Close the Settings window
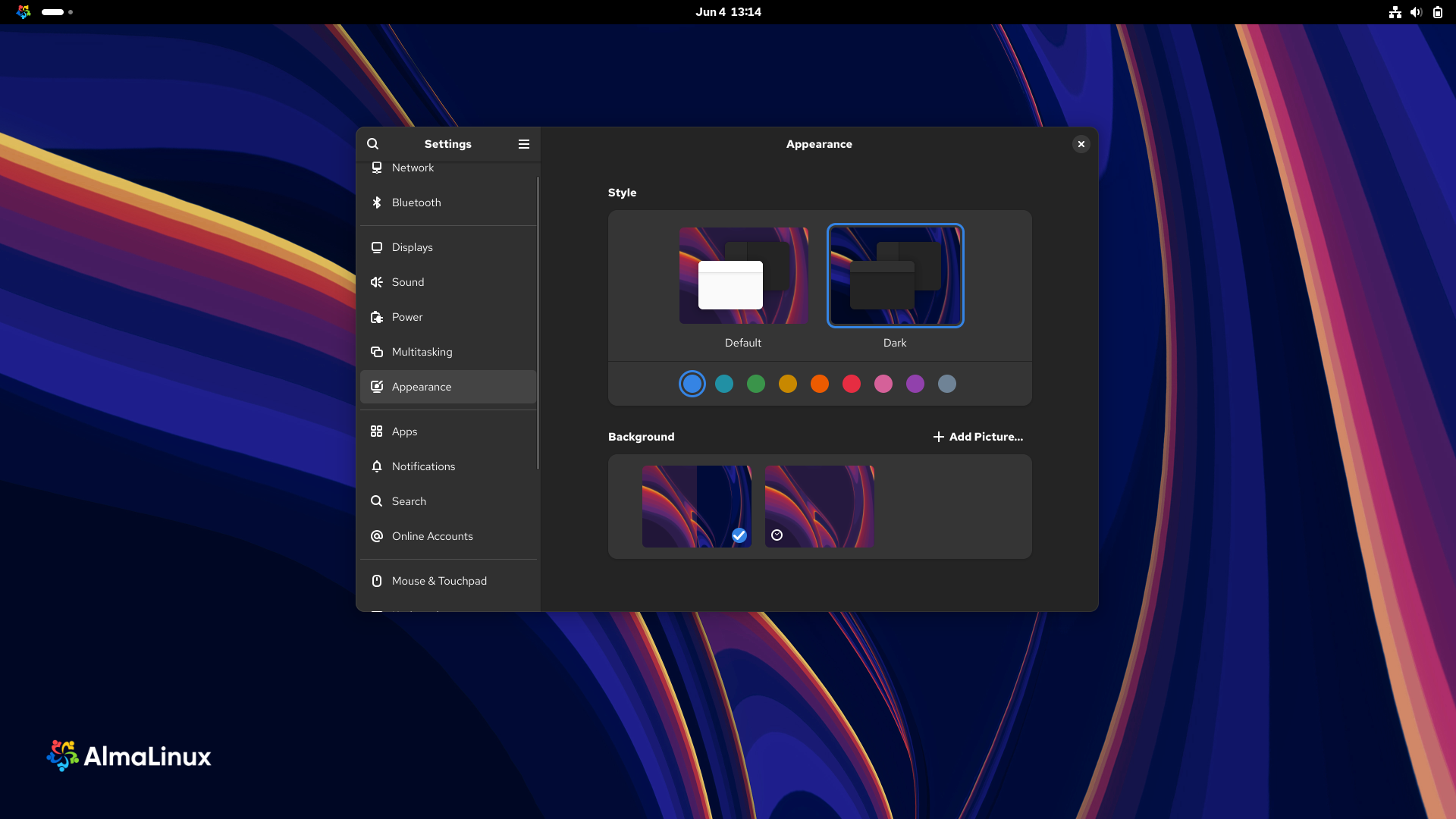1456x819 pixels. tap(1081, 144)
